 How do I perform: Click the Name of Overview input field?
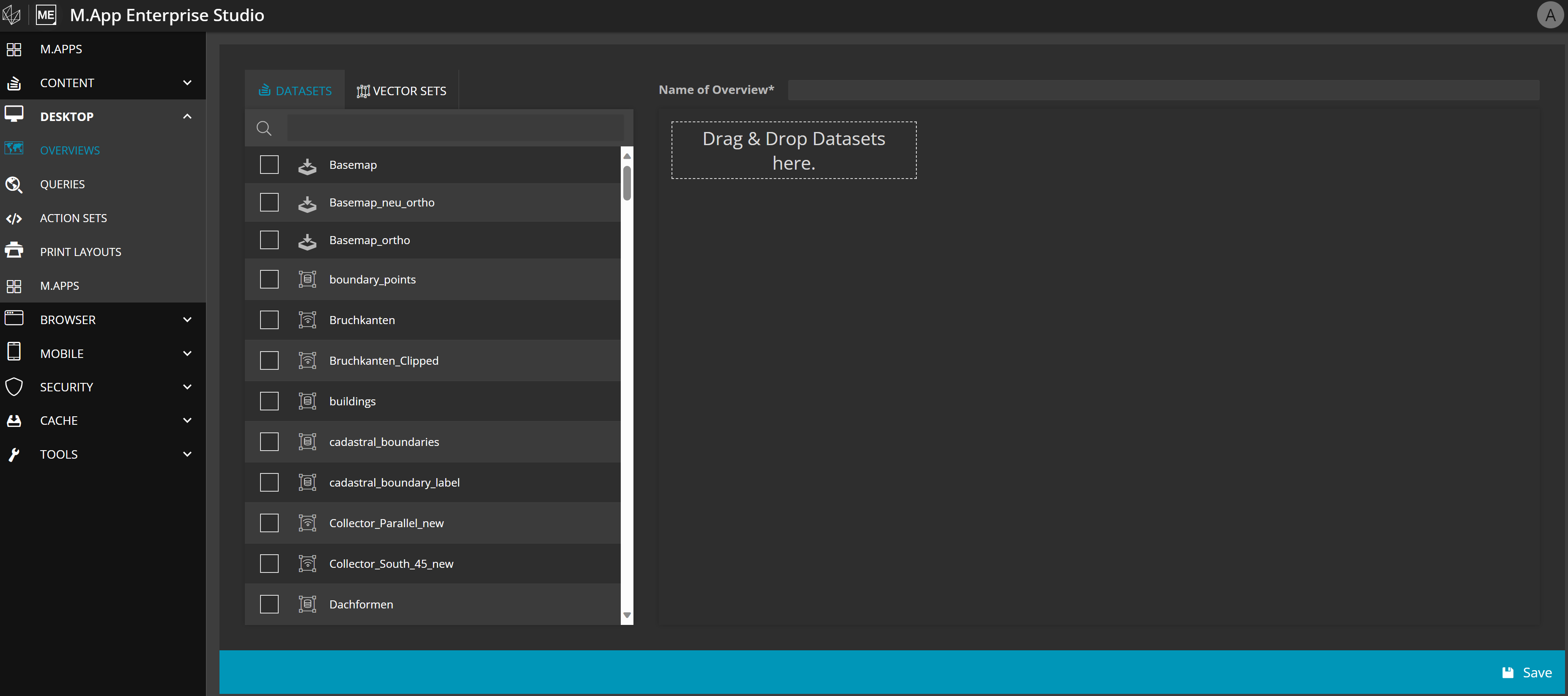coord(1162,90)
